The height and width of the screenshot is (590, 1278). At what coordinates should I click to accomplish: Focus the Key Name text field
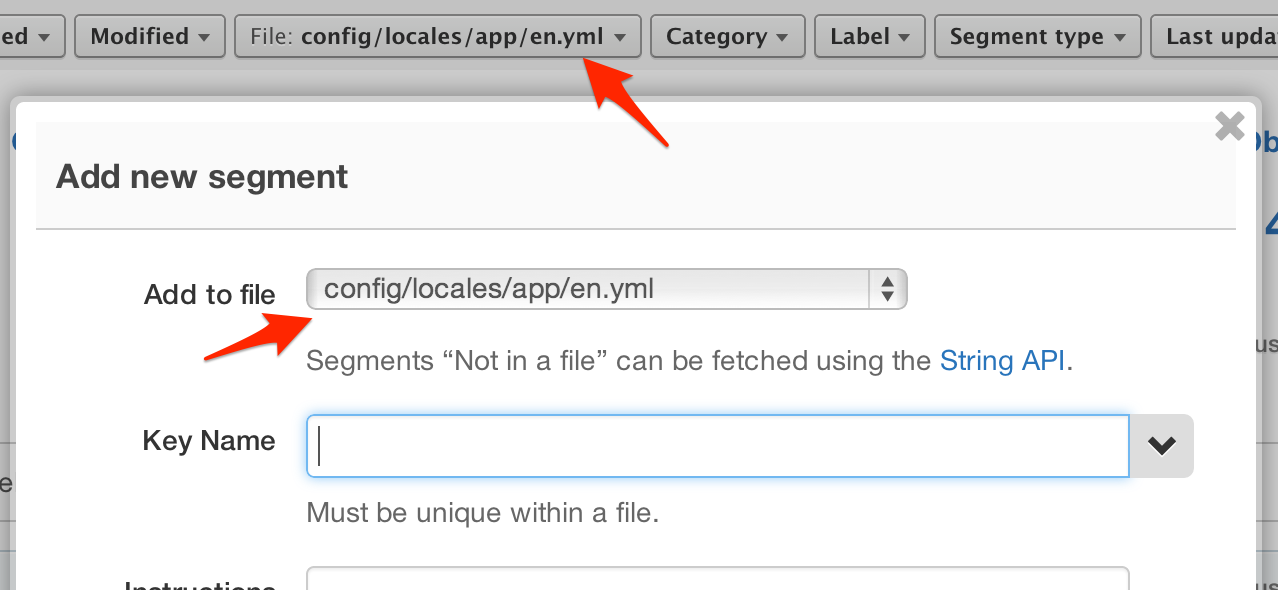point(717,446)
